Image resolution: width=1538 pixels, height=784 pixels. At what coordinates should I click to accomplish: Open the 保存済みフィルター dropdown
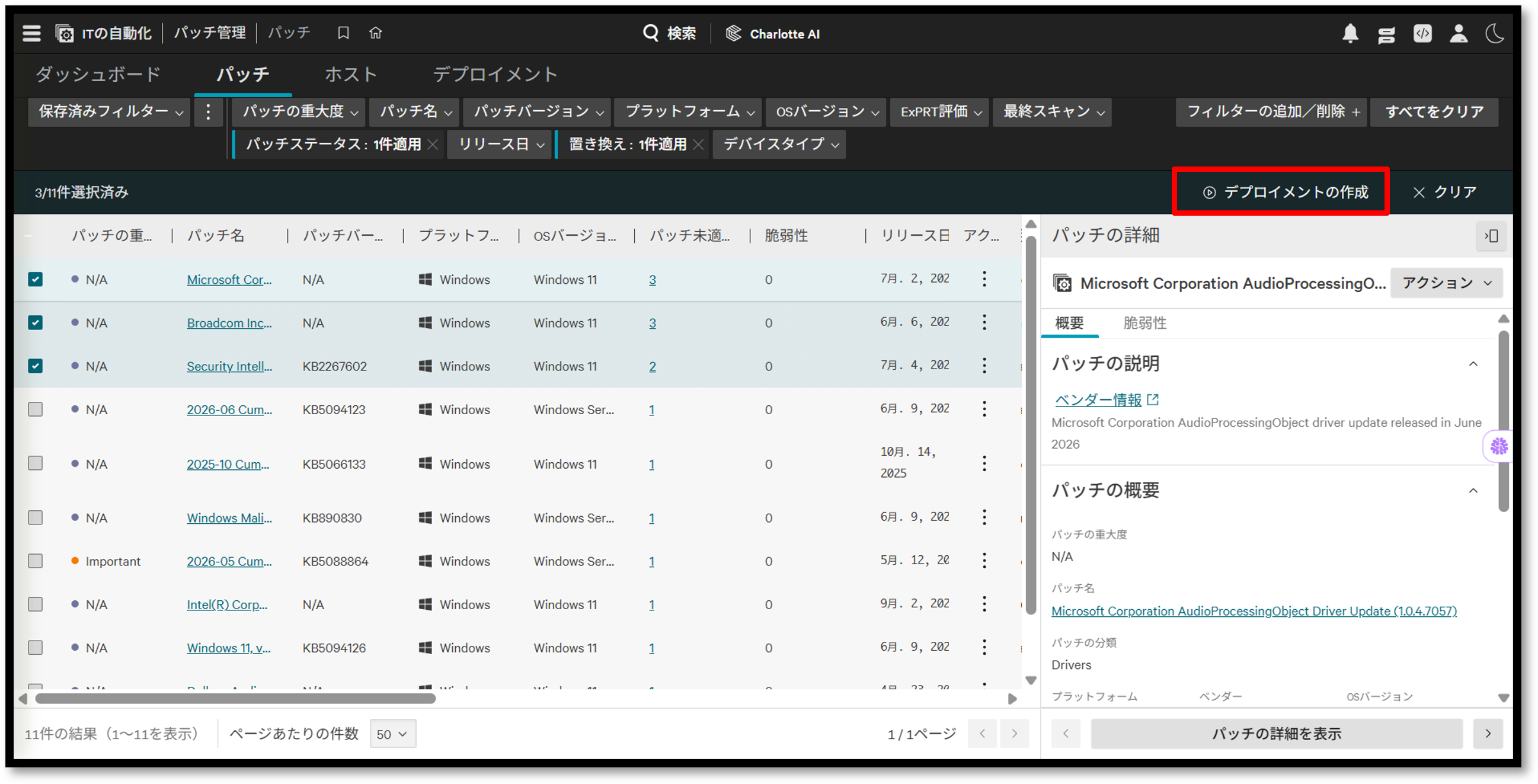(x=109, y=111)
